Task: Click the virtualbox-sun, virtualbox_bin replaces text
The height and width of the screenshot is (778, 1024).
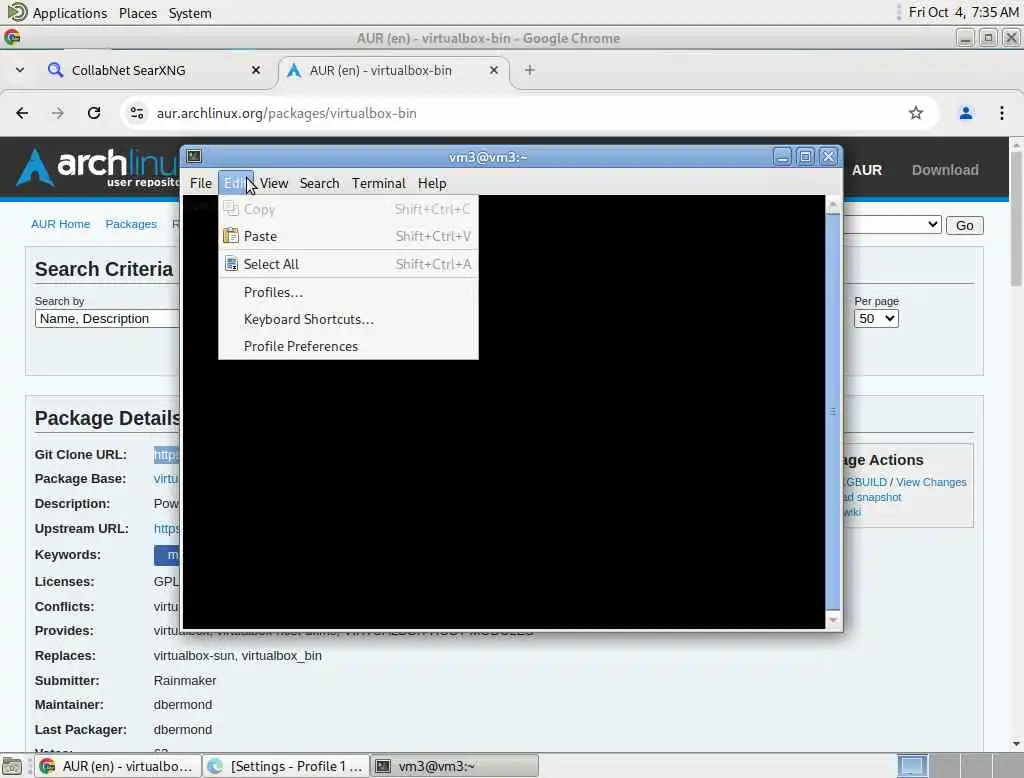Action: [238, 655]
